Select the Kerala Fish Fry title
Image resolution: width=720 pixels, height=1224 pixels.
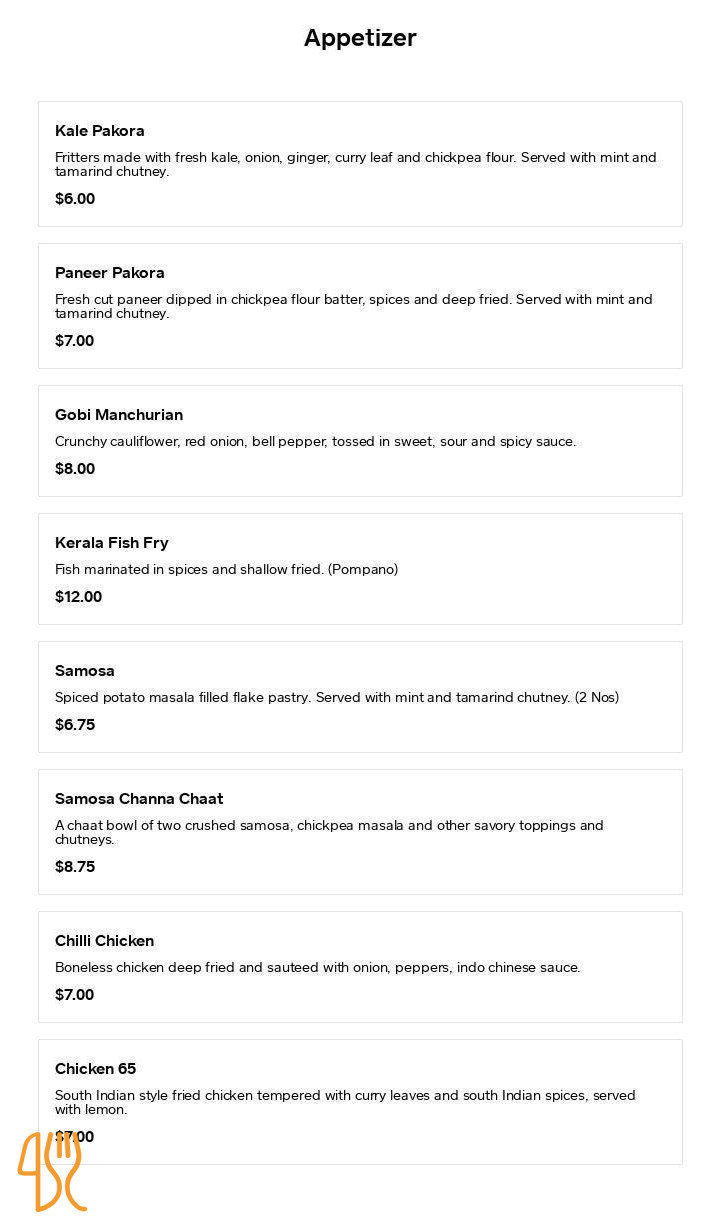tap(112, 543)
